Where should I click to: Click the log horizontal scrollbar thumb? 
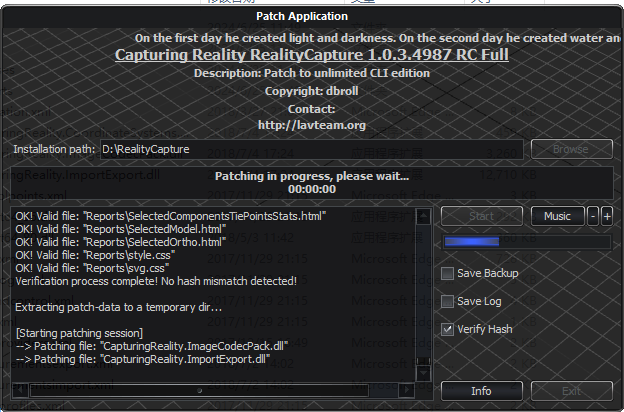coord(199,390)
